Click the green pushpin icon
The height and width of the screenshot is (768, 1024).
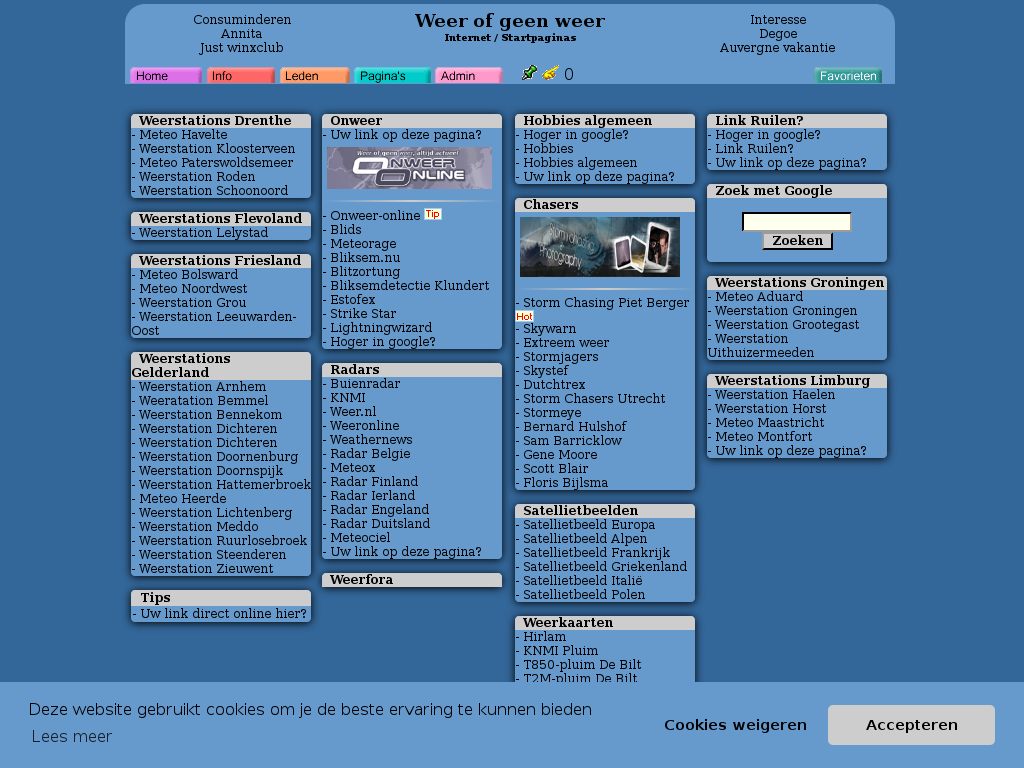tap(529, 73)
